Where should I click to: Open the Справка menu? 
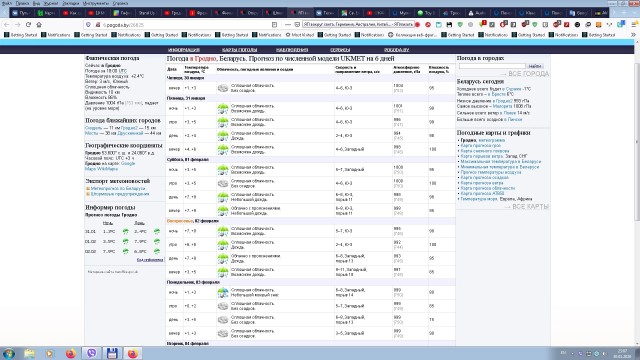point(120,3)
